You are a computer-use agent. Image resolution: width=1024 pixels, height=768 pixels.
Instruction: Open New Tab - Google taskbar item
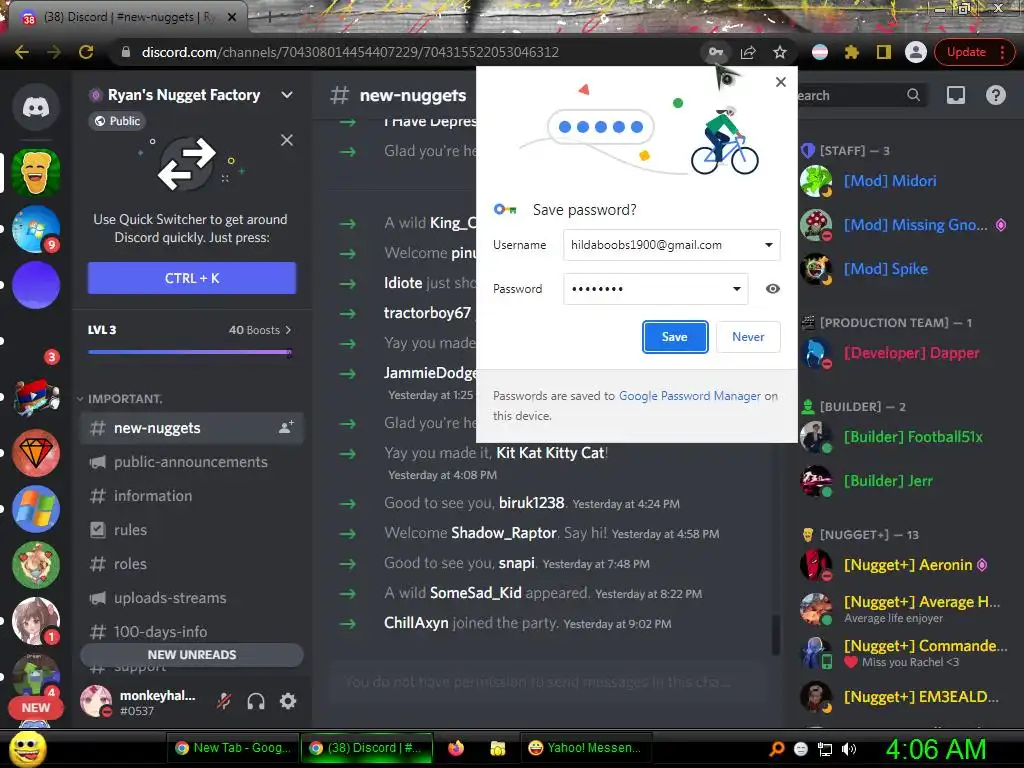234,748
